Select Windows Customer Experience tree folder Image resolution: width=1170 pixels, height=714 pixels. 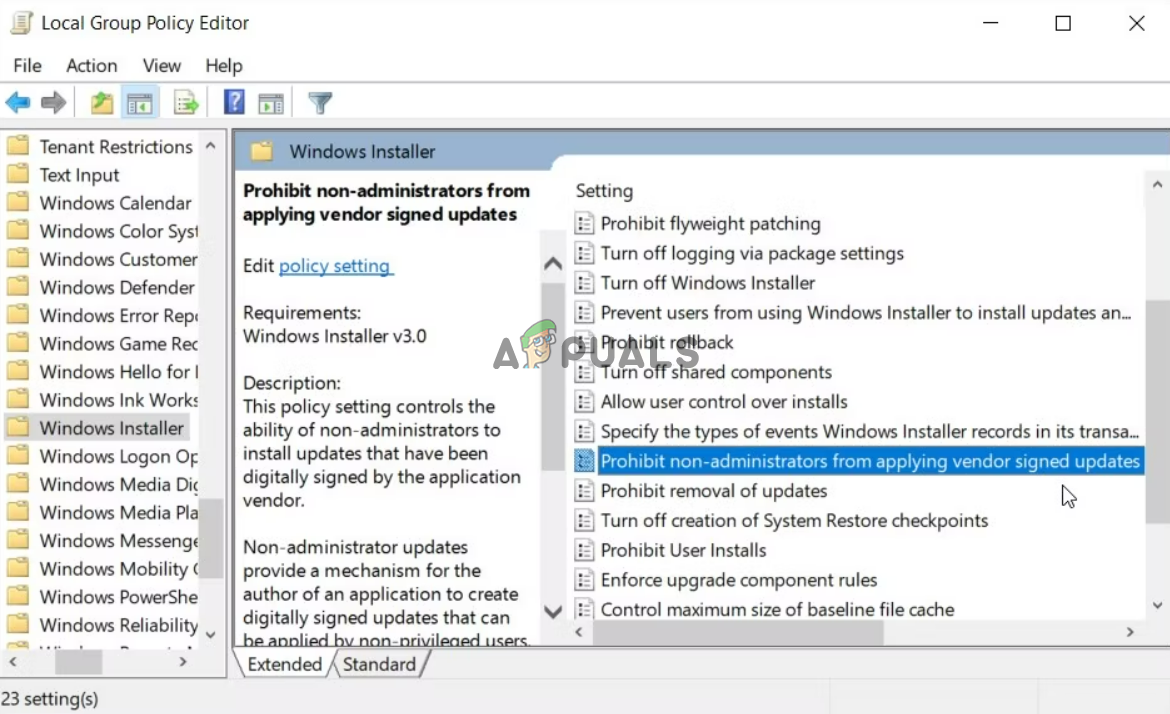coord(119,260)
